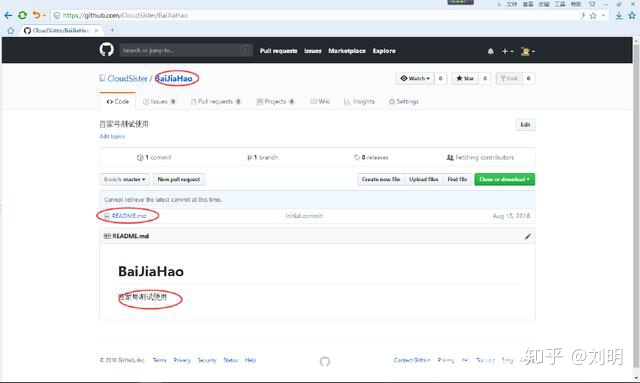
Task: Click footer GitHub logo mark
Action: (325, 361)
